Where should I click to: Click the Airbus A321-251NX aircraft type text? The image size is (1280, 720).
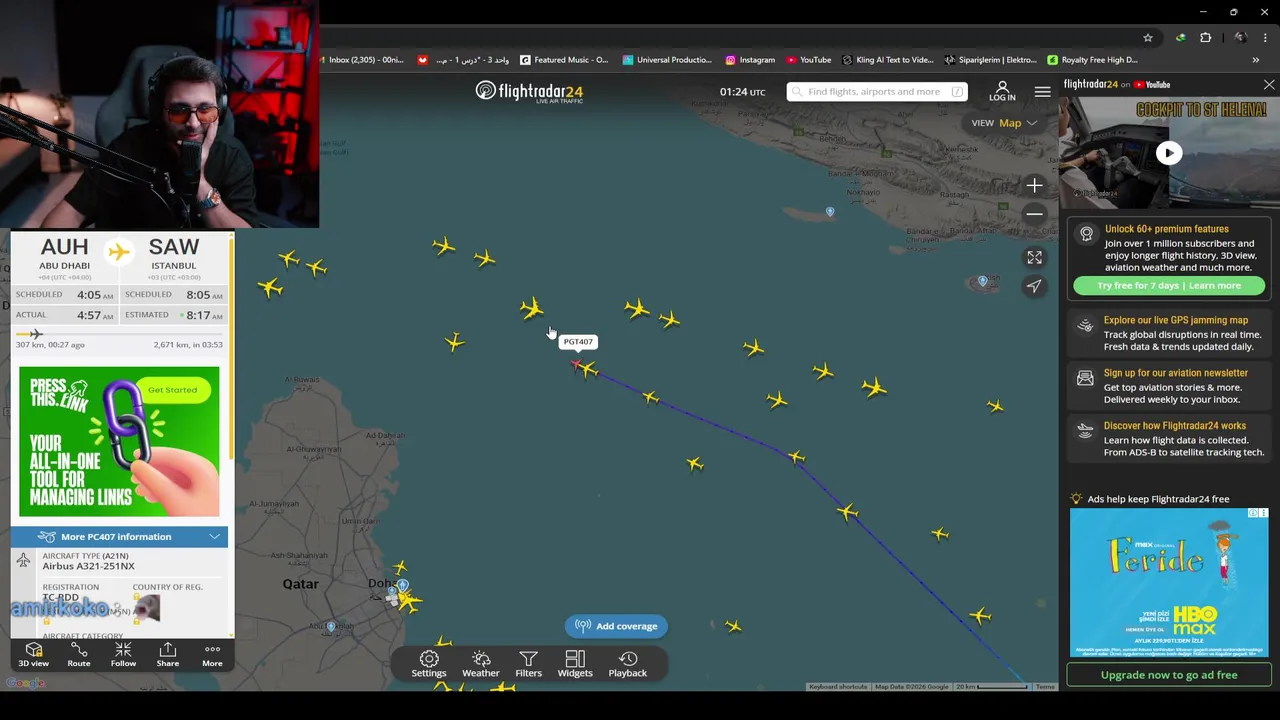coord(88,567)
